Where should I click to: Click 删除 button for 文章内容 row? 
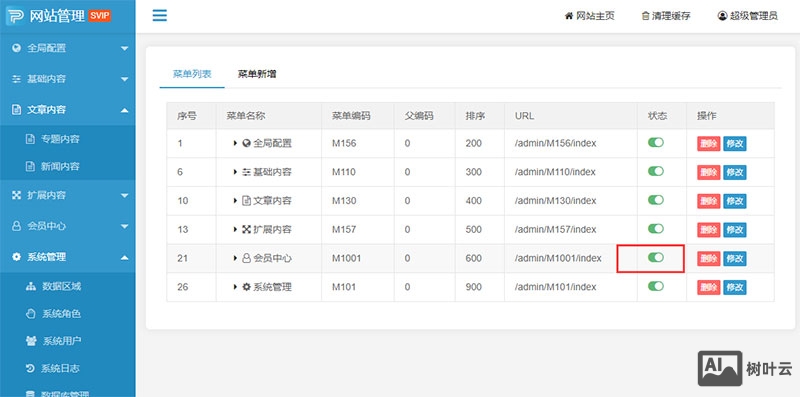point(709,201)
